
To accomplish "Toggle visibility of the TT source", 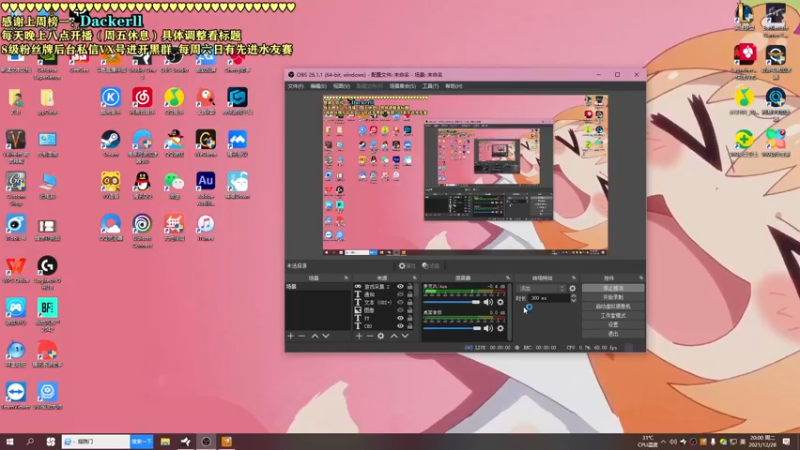I will (x=401, y=318).
